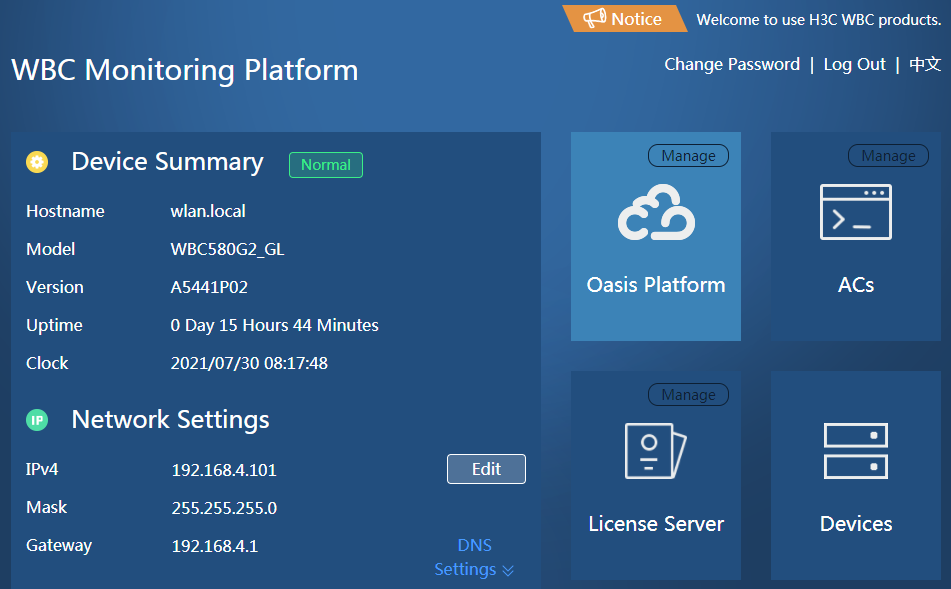951x589 pixels.
Task: Click the version value A5441P02
Action: pyautogui.click(x=209, y=287)
